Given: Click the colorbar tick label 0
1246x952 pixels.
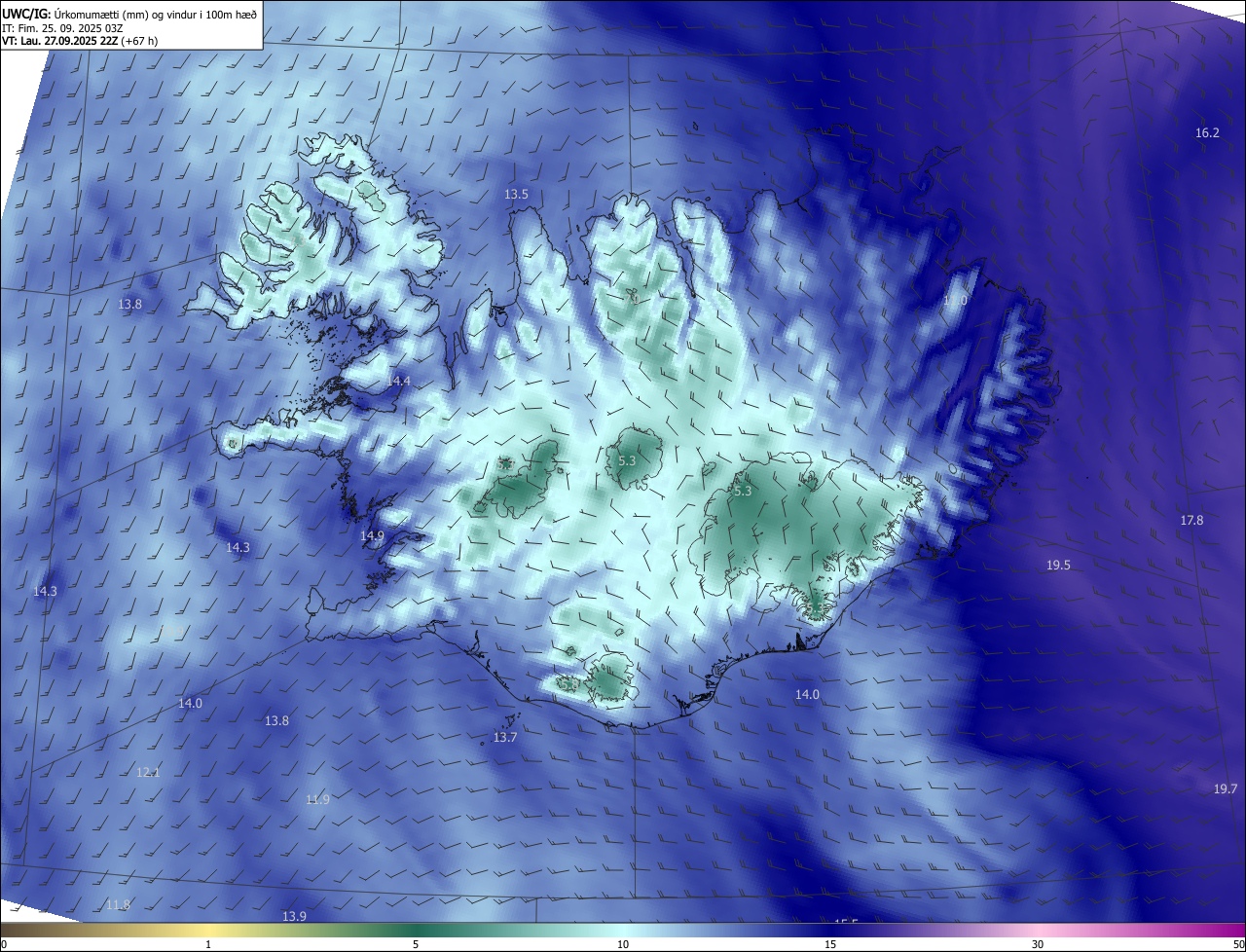Looking at the screenshot, I should tap(3, 944).
